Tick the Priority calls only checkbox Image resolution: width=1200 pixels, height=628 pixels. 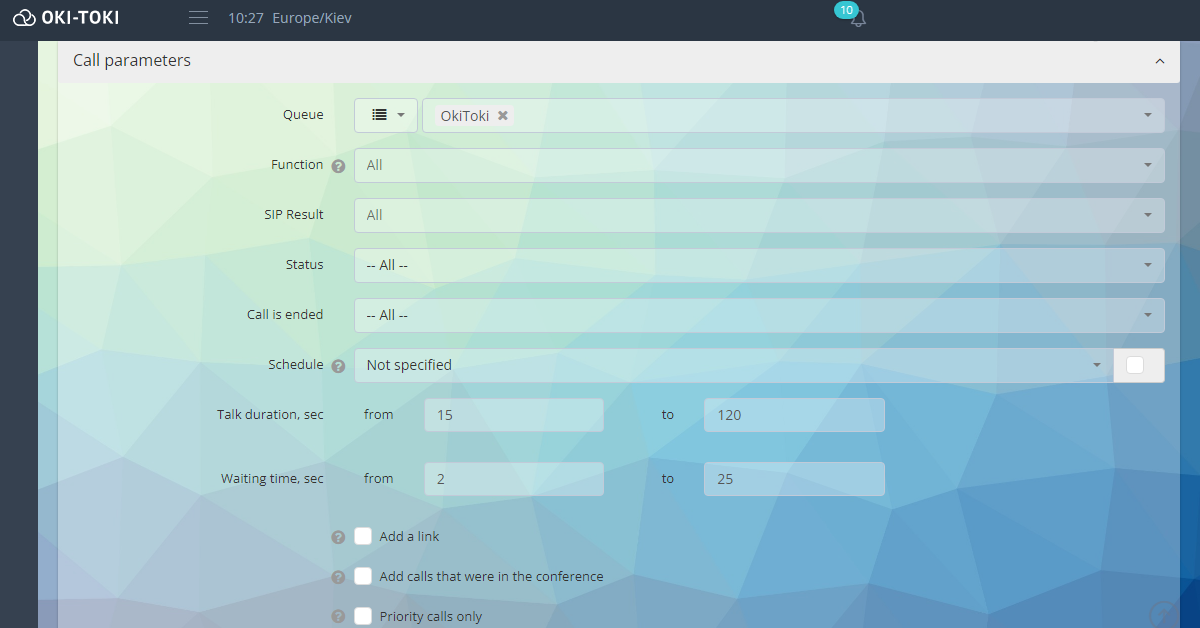click(x=363, y=616)
